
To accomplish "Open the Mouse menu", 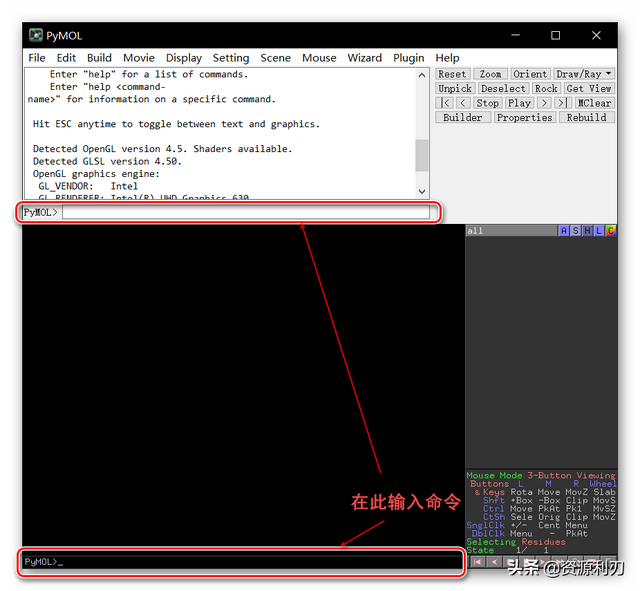I will click(319, 58).
